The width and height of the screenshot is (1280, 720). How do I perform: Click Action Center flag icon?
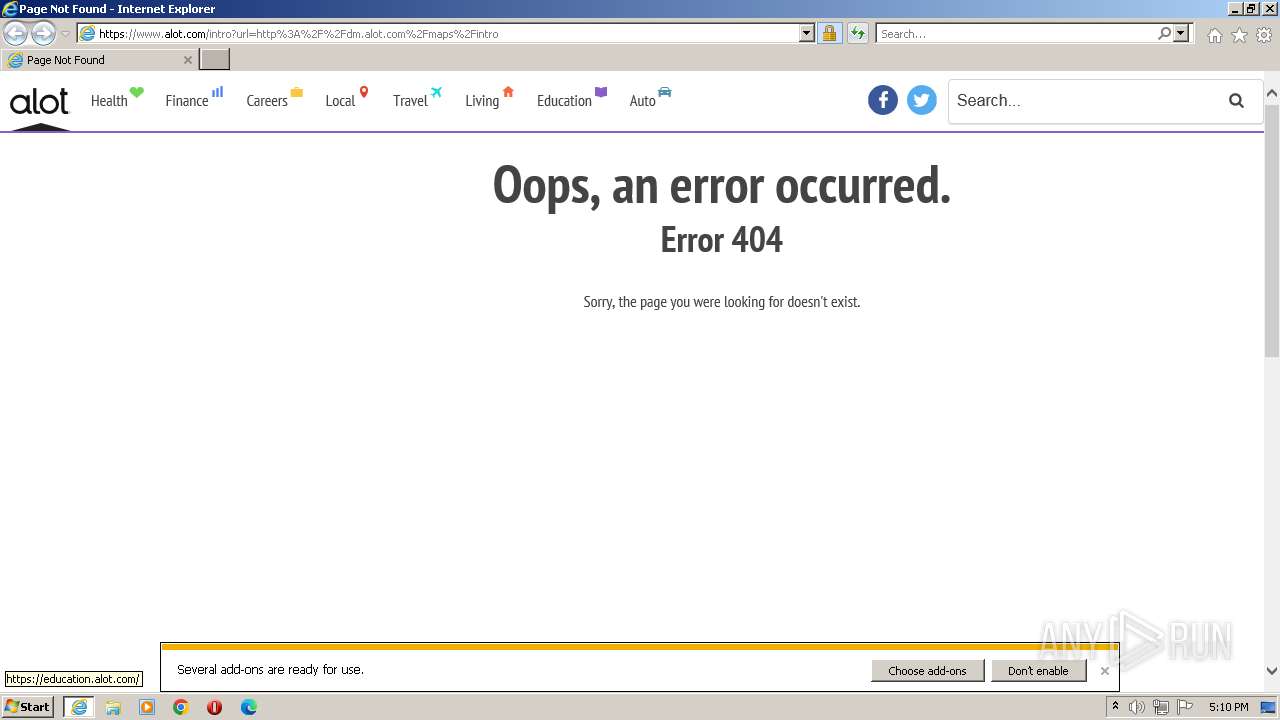tap(1185, 707)
